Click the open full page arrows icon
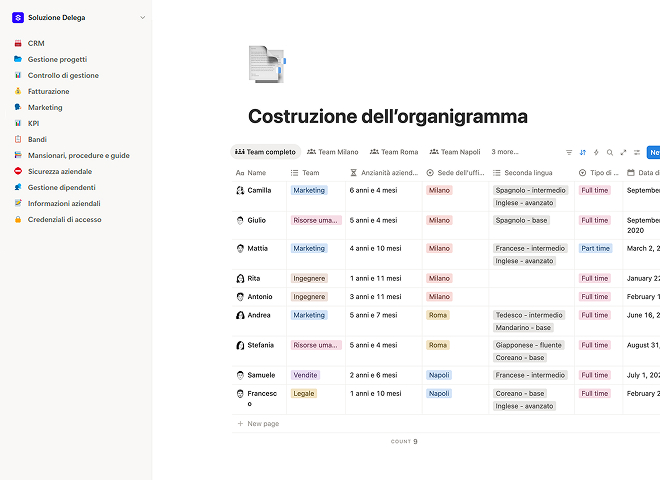This screenshot has height=480, width=660. [x=623, y=152]
